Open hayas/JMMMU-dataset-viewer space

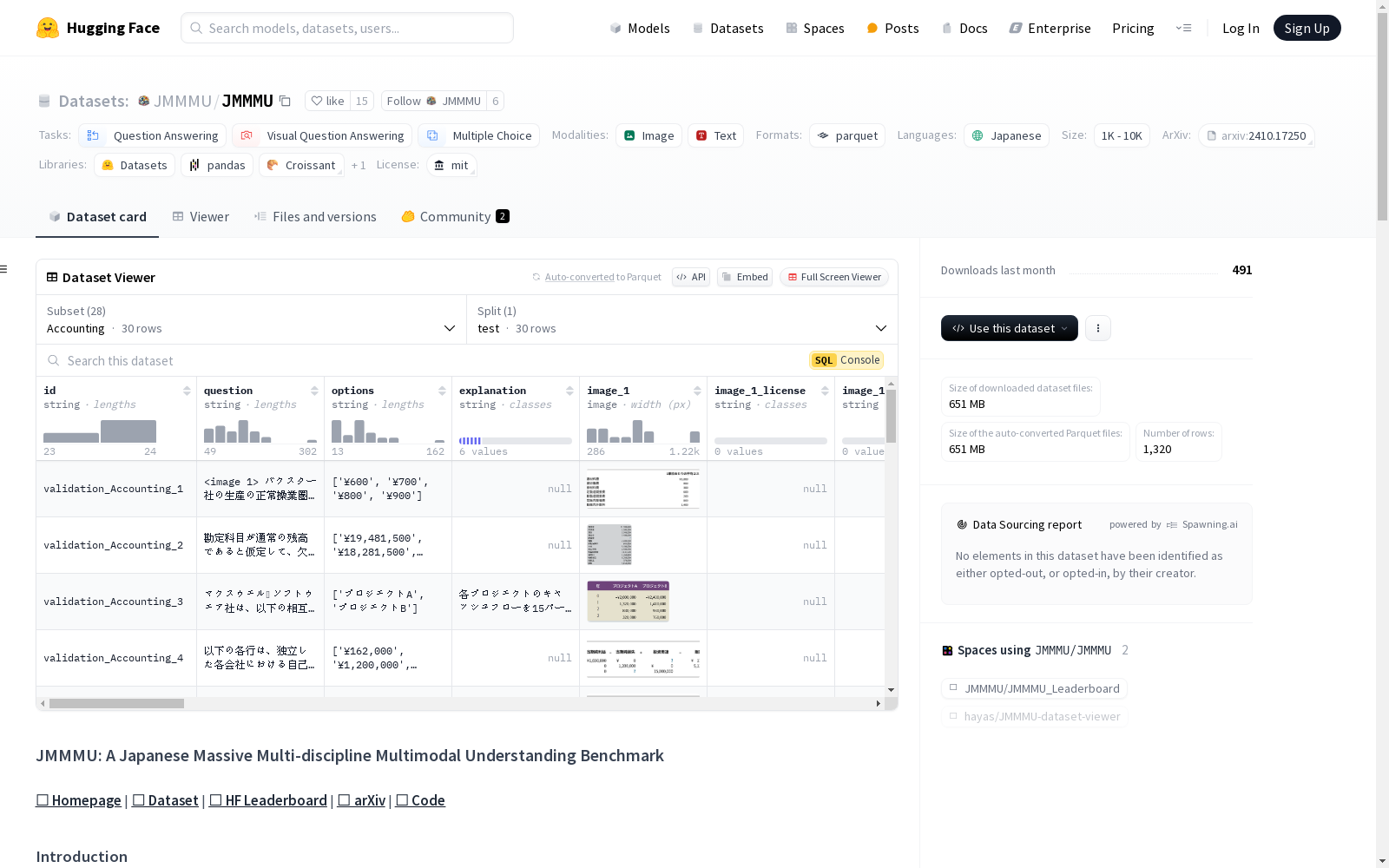pyautogui.click(x=1034, y=716)
